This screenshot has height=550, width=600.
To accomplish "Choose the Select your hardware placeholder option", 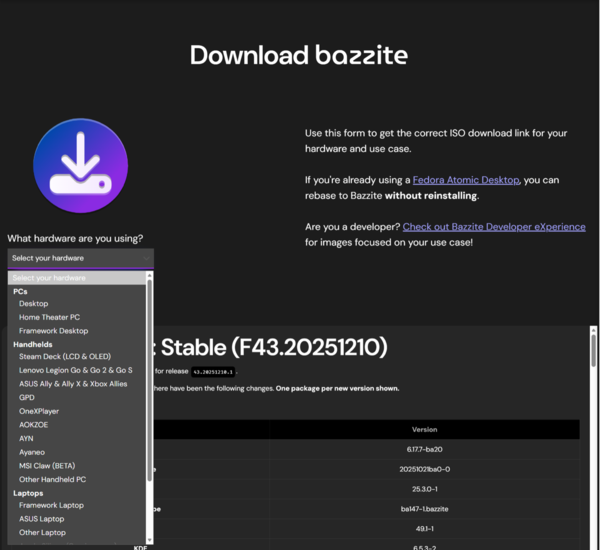I will pos(77,278).
